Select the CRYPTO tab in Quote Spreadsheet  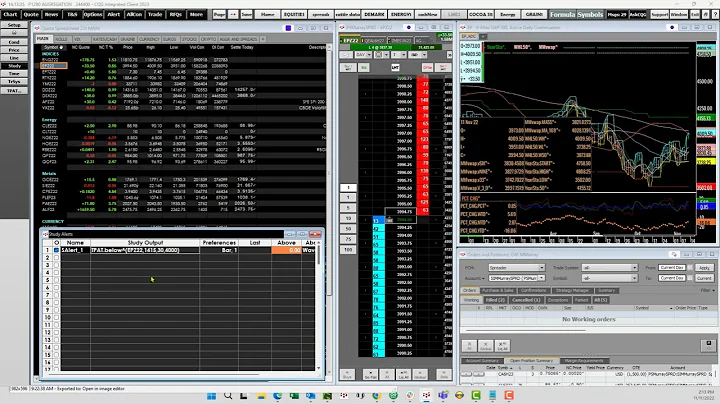(208, 39)
